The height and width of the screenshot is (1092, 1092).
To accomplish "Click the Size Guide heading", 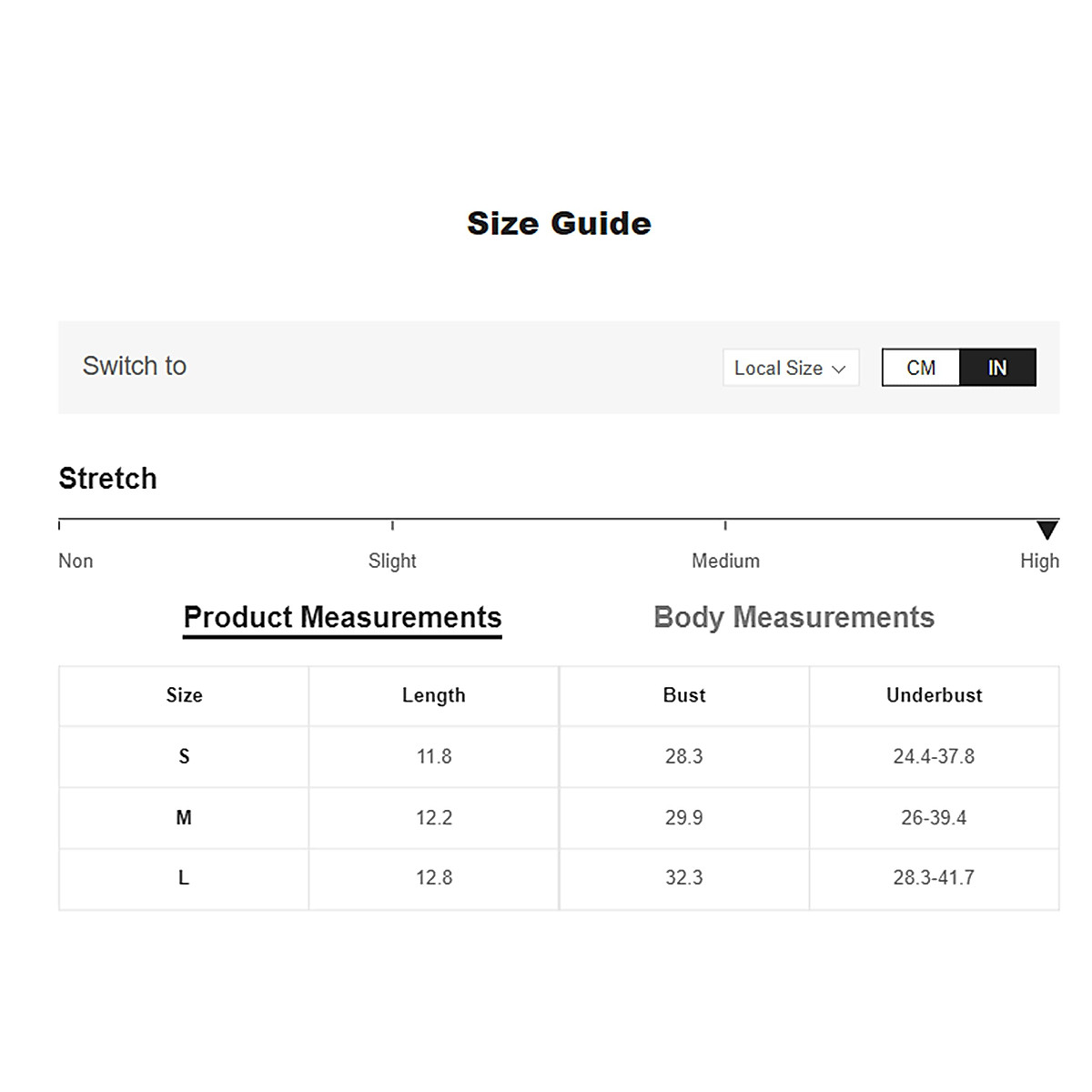I will [x=559, y=223].
